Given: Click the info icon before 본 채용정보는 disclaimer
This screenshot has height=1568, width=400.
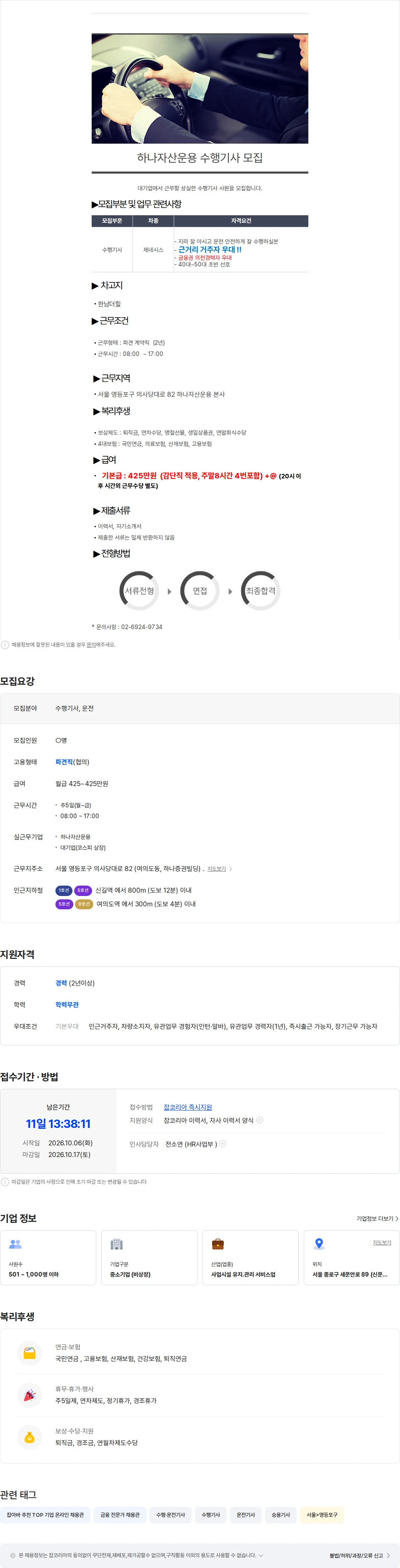Looking at the screenshot, I should click(x=13, y=1555).
